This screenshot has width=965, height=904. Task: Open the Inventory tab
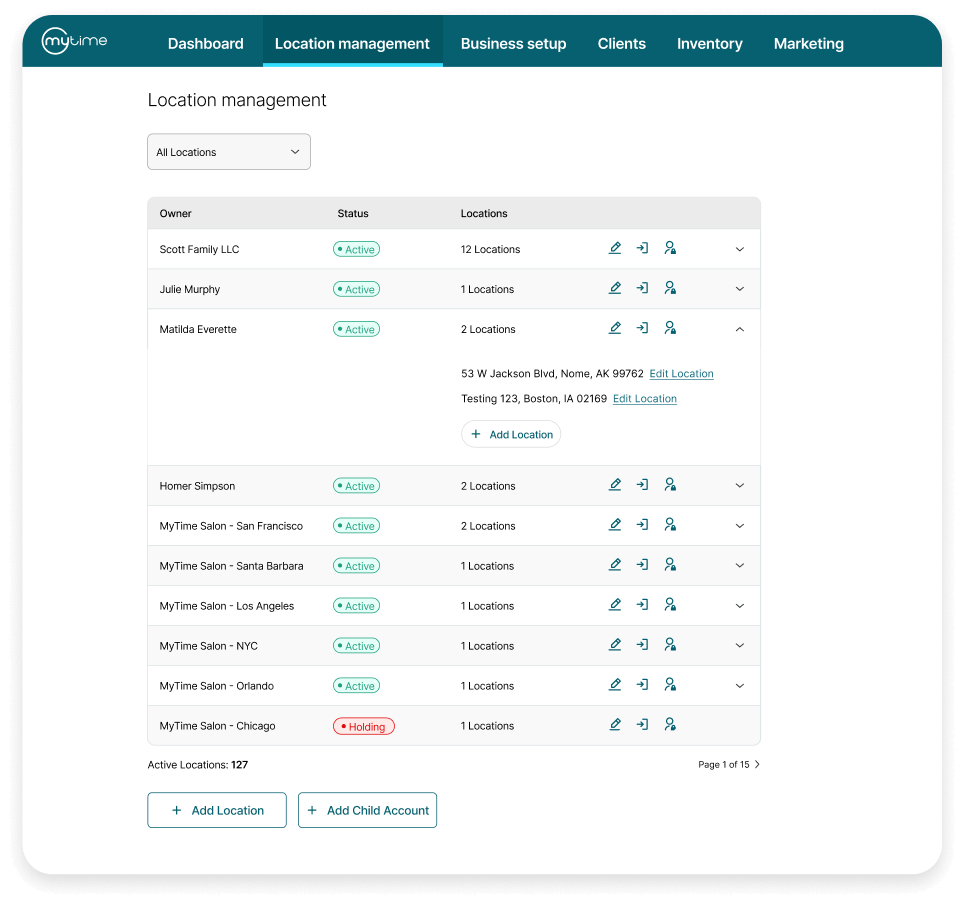click(x=710, y=44)
